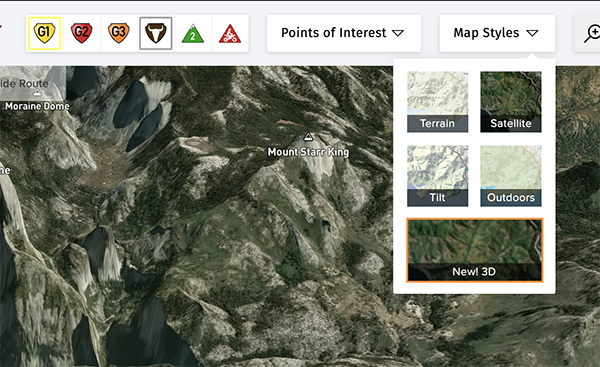
Task: Choose the Satellite map style
Action: coord(511,102)
